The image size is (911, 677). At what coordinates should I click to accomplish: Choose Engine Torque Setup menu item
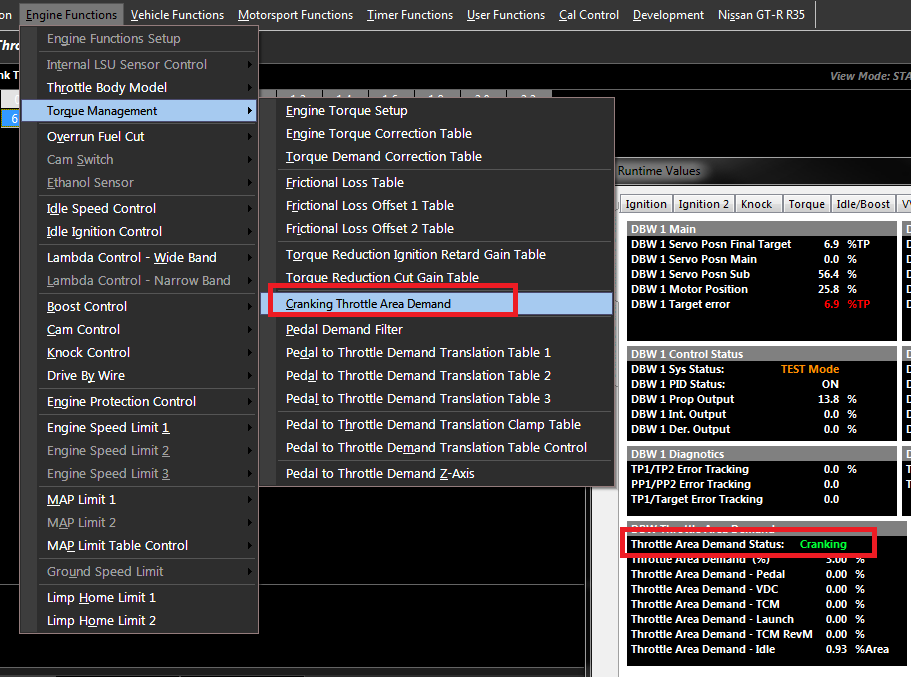(347, 111)
